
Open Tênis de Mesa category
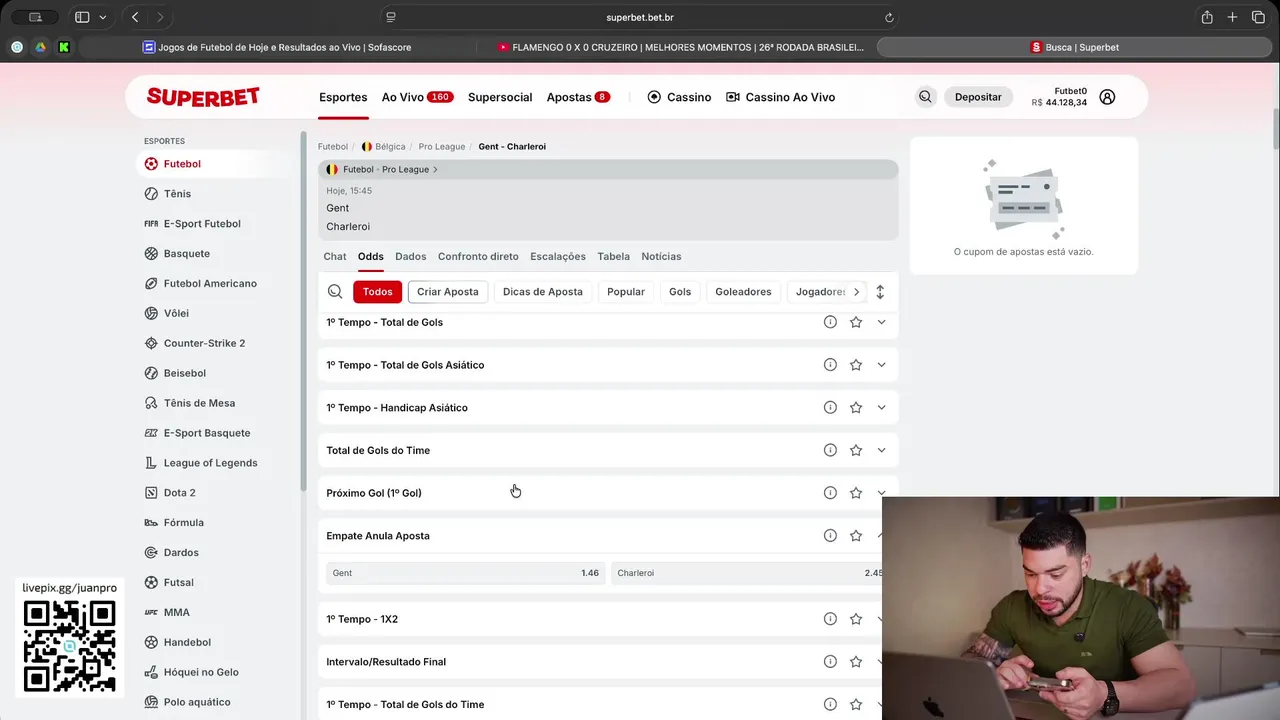(189, 403)
